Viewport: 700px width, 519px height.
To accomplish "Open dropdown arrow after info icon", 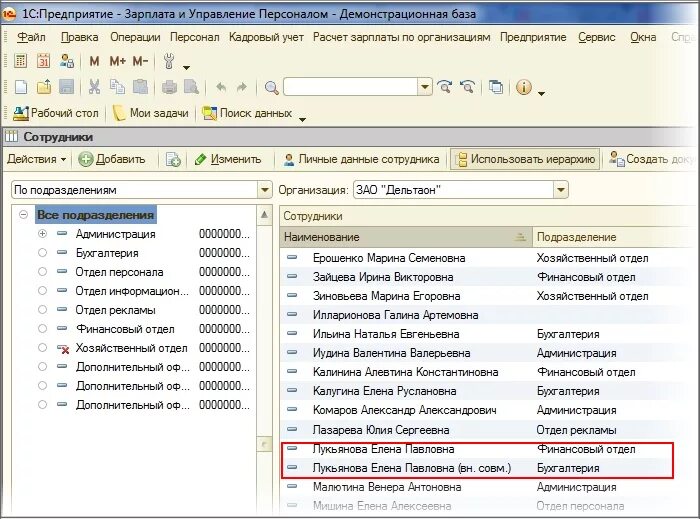I will coord(542,93).
